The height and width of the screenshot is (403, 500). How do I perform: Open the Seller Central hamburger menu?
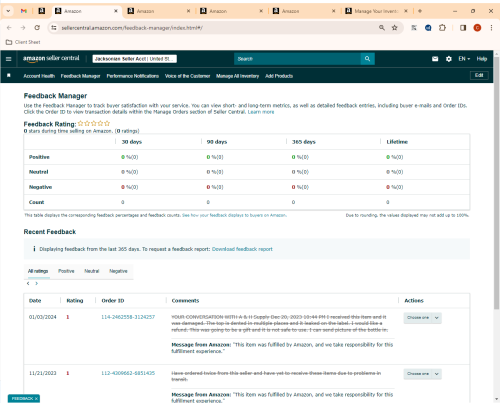coord(9,59)
